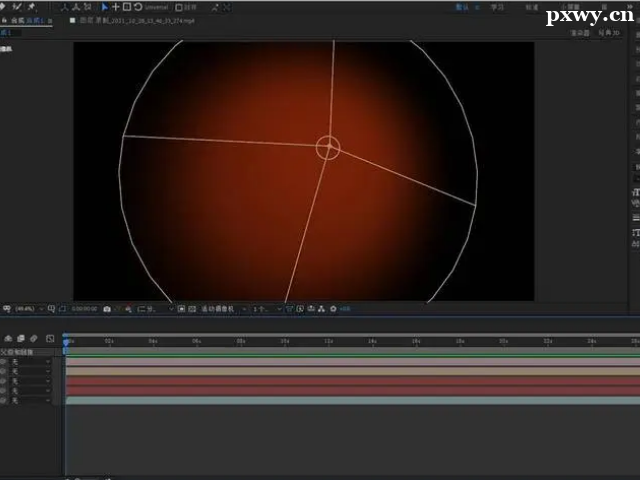Image resolution: width=640 pixels, height=480 pixels.
Task: Click the Universal gizmo mode label
Action: pos(158,7)
